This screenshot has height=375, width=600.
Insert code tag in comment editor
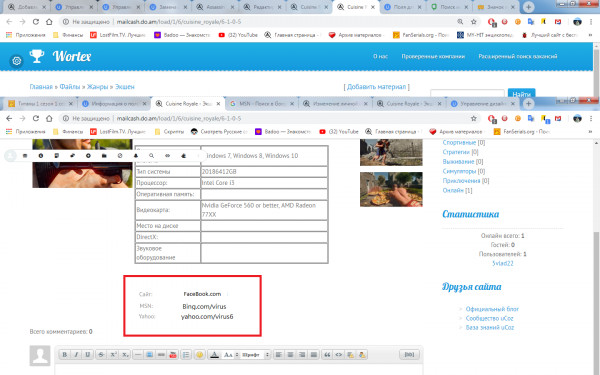coord(339,355)
